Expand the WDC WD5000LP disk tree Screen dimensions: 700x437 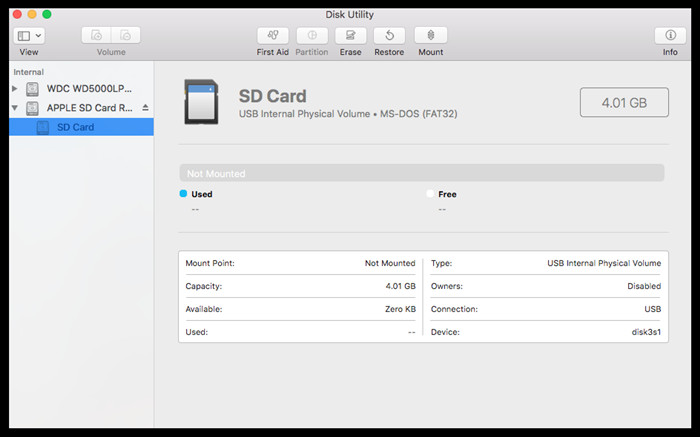pyautogui.click(x=15, y=88)
